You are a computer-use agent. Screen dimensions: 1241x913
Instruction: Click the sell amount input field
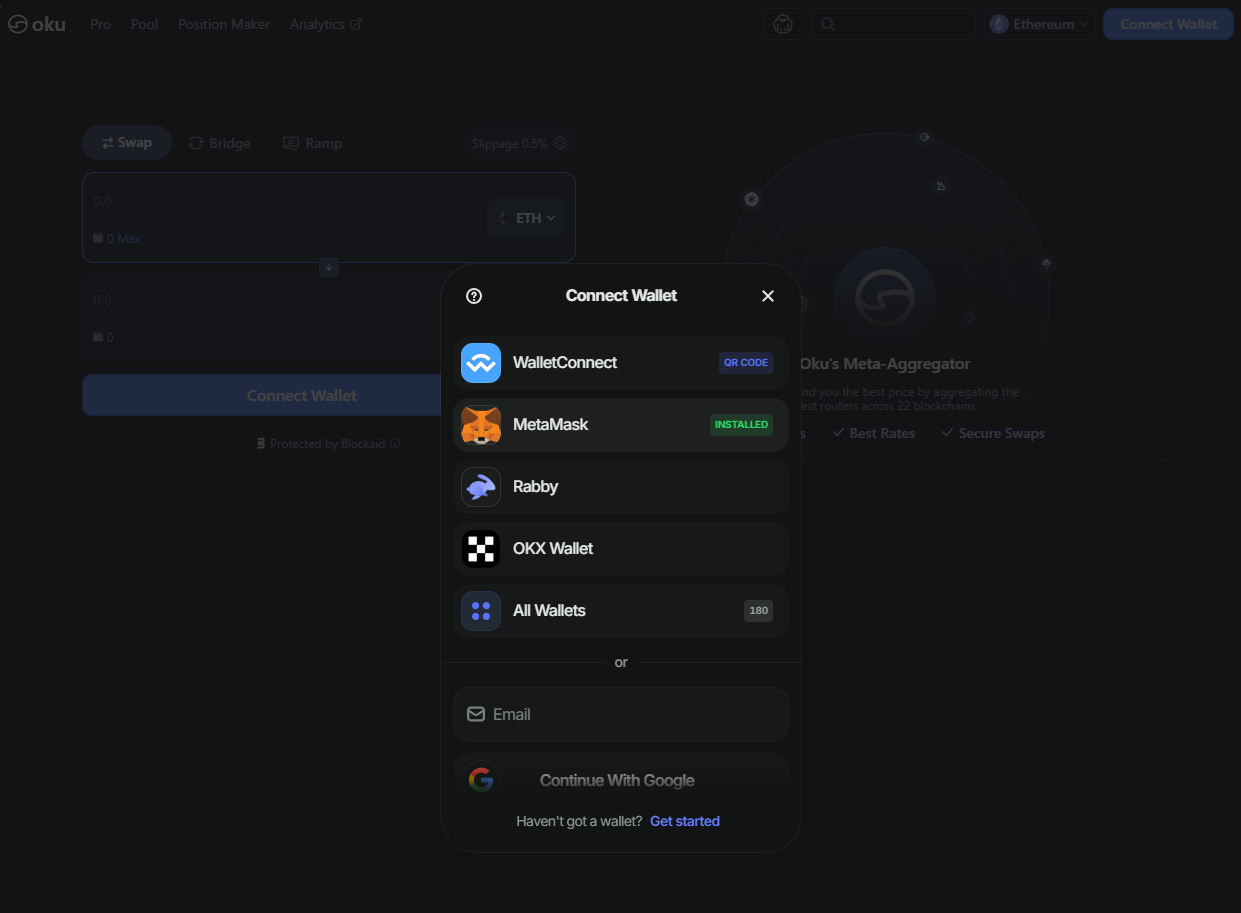(285, 201)
